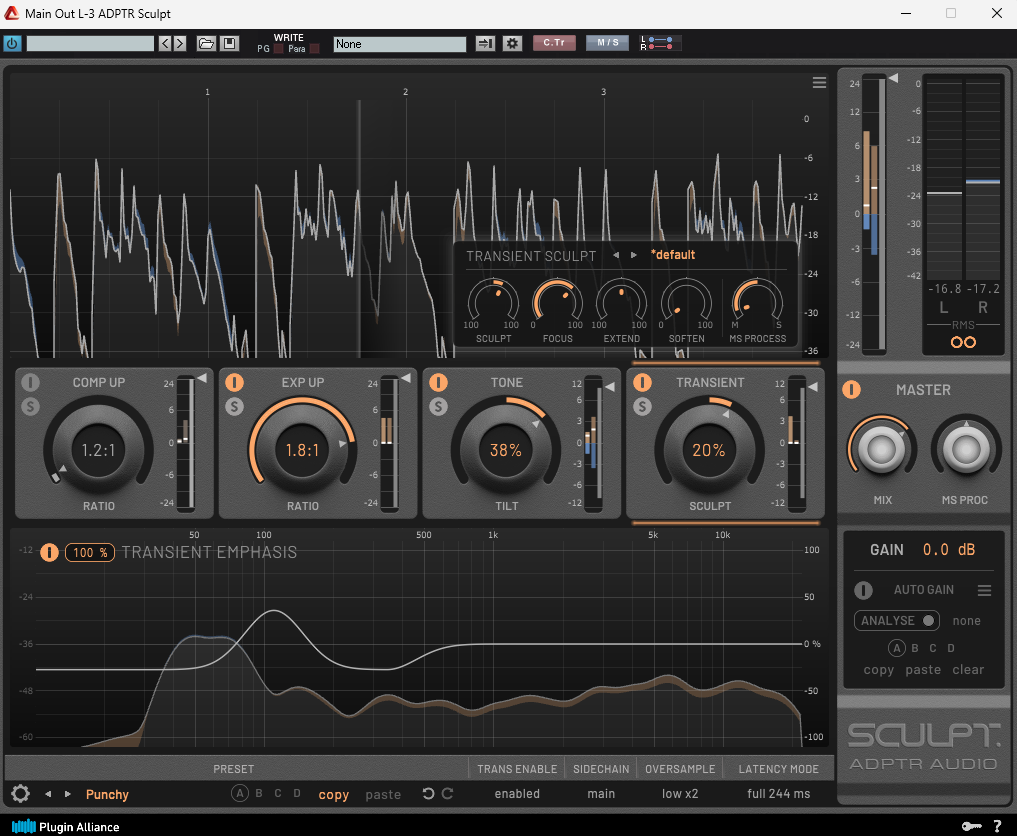Click the SOFTEN knob
This screenshot has height=836, width=1017.
686,303
